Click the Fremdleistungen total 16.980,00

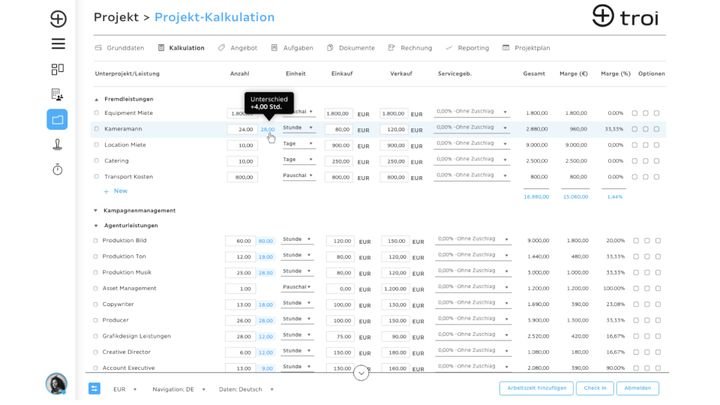point(536,197)
